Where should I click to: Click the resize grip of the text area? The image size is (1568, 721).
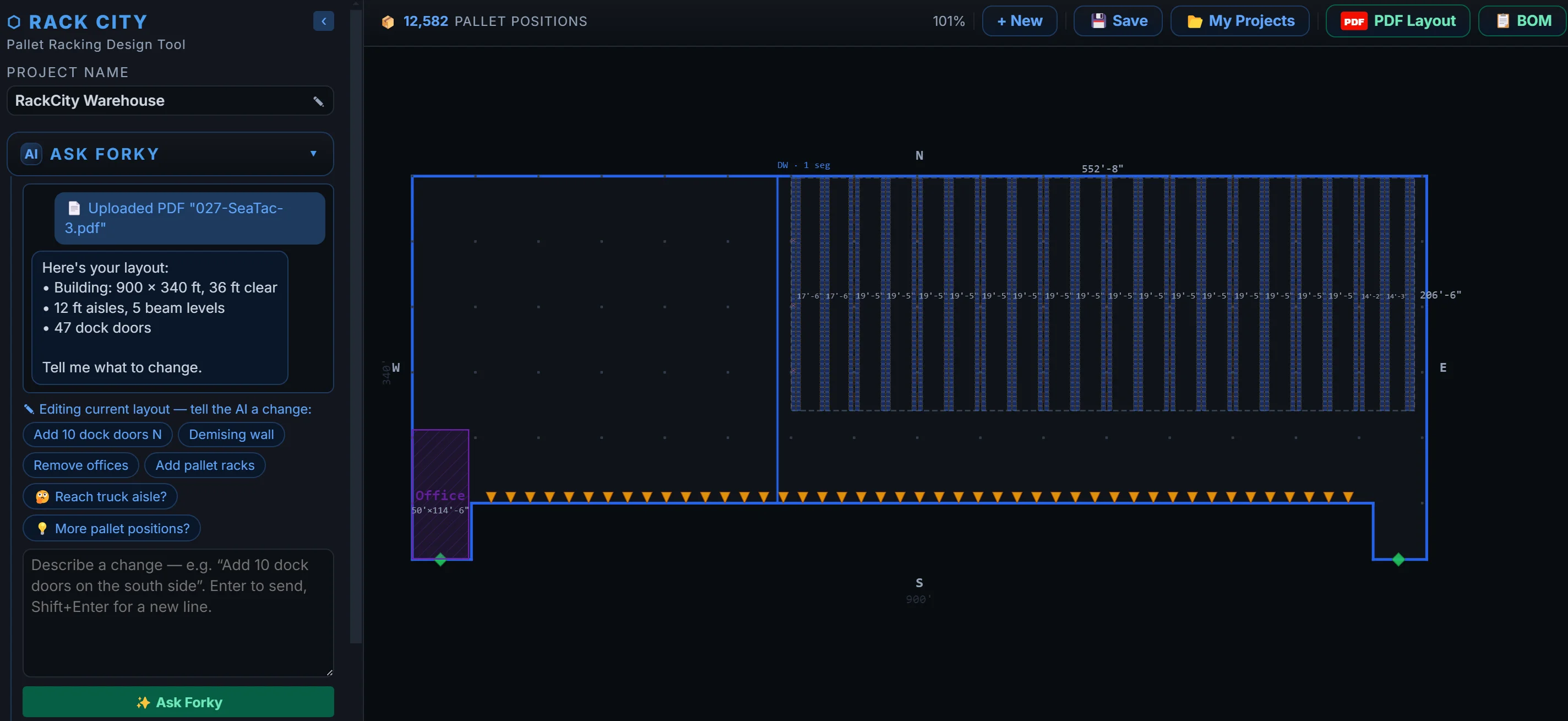coord(329,673)
